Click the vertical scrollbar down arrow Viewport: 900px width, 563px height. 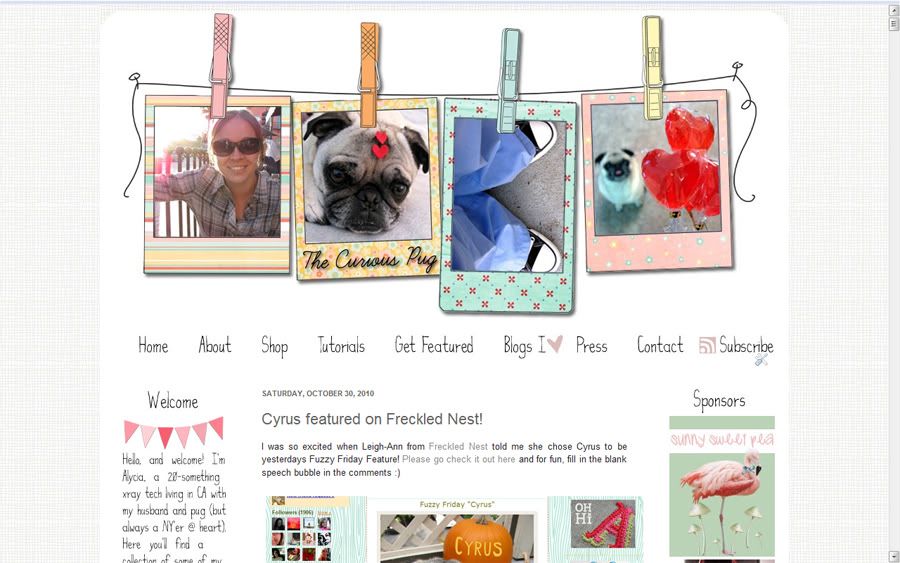click(x=894, y=556)
